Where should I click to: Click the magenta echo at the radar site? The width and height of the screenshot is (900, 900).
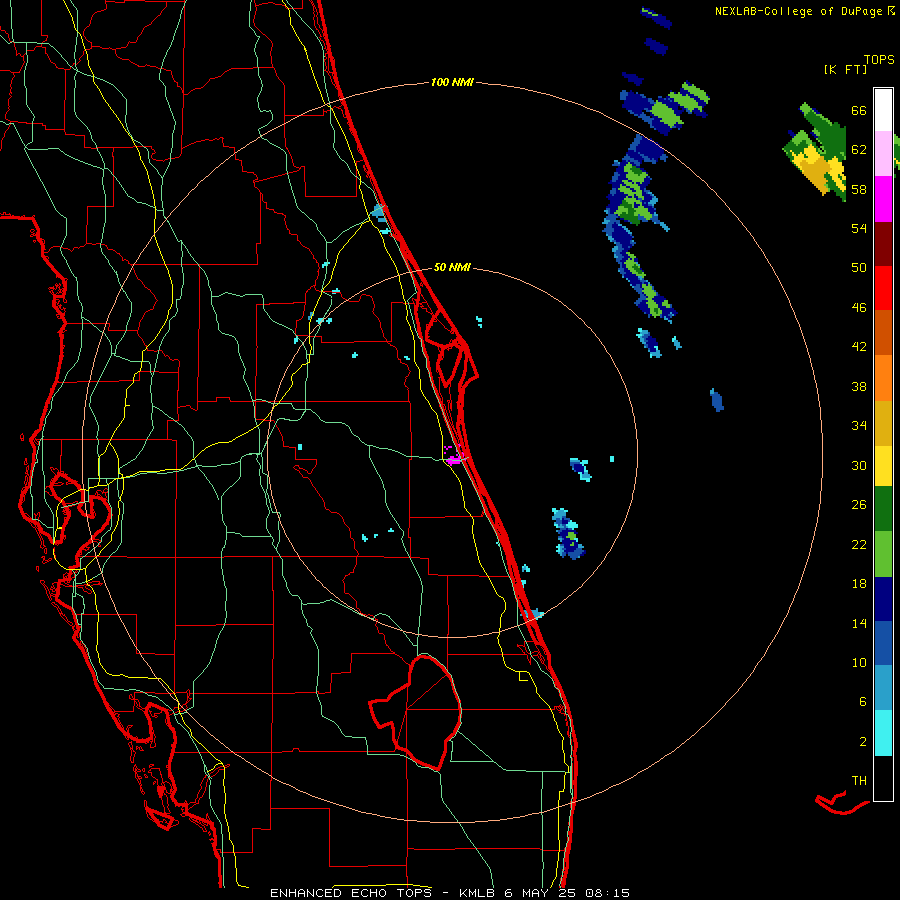[454, 456]
